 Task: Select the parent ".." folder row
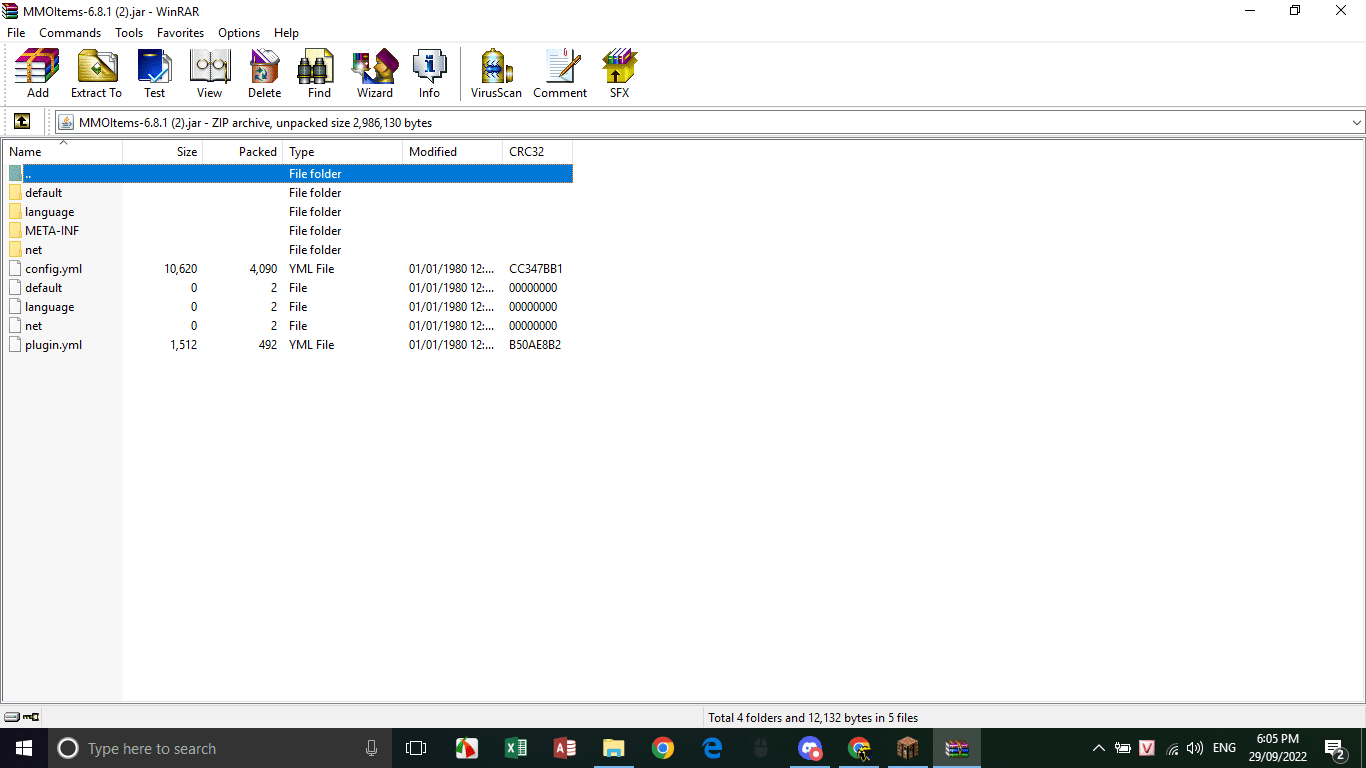[290, 174]
